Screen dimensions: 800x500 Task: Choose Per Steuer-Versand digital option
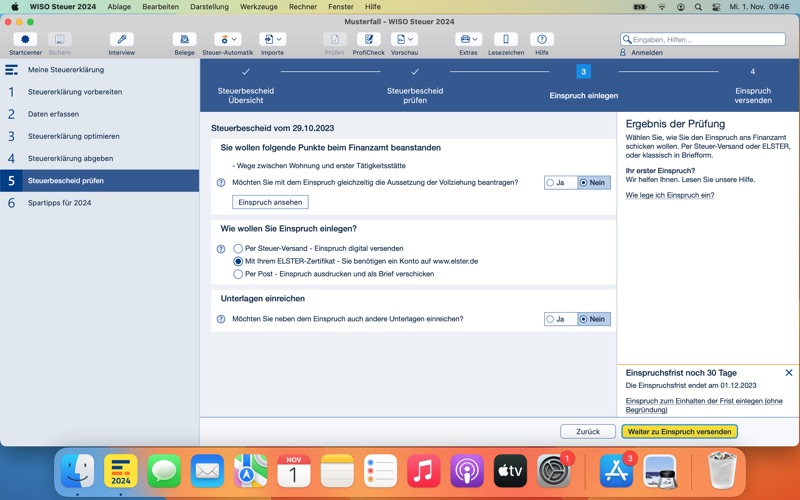pyautogui.click(x=238, y=248)
